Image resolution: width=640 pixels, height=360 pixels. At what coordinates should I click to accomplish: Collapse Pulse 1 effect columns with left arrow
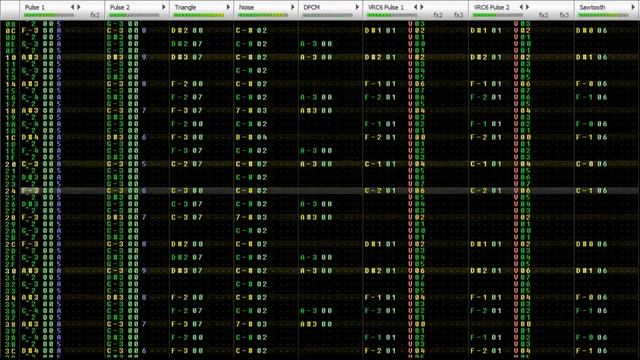click(73, 7)
